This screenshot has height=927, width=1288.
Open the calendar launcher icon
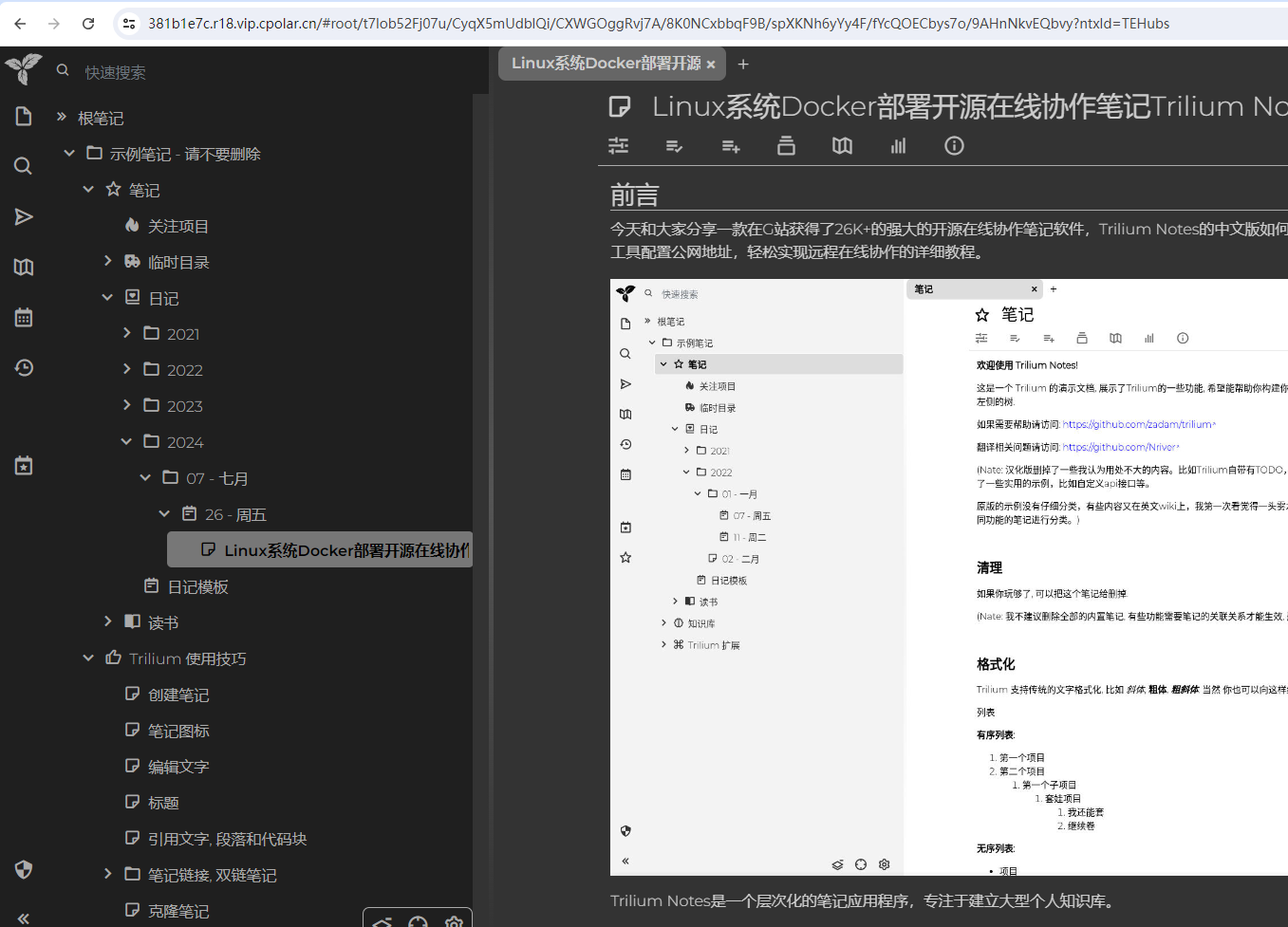[x=24, y=317]
